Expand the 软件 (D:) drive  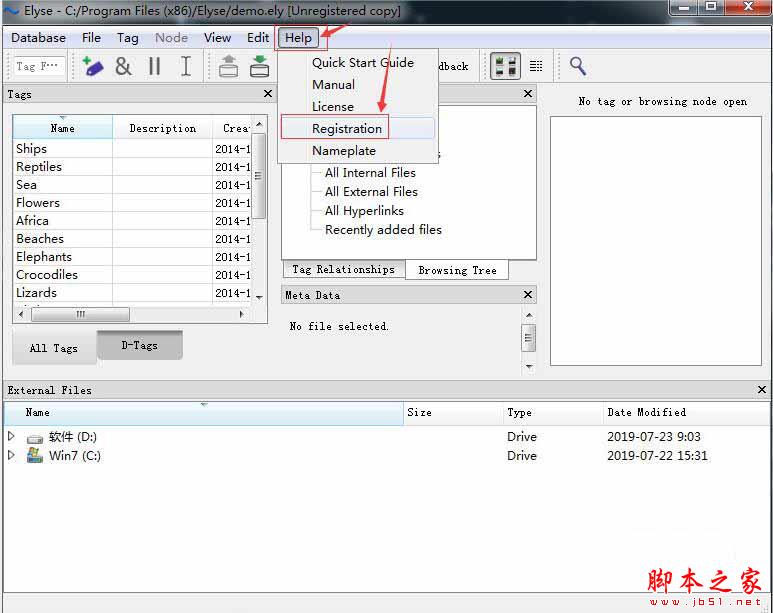tap(12, 437)
